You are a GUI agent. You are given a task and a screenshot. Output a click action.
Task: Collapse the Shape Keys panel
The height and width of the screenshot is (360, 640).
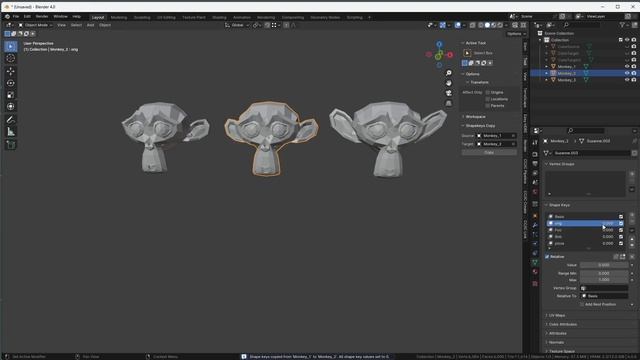pyautogui.click(x=558, y=205)
